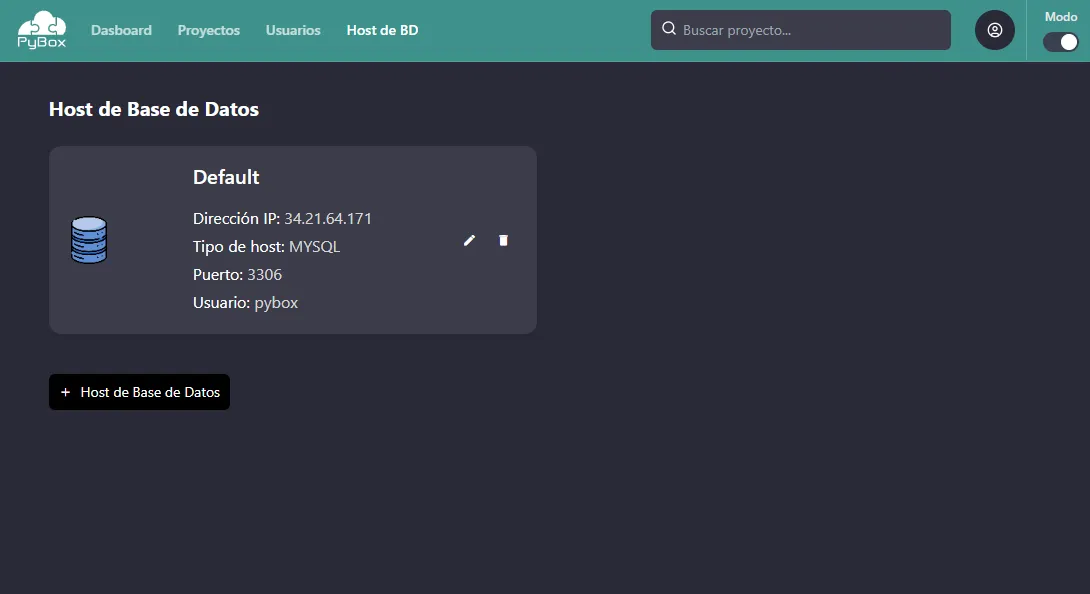Add a new Host de Base de Datos
Viewport: 1090px width, 594px height.
point(139,392)
